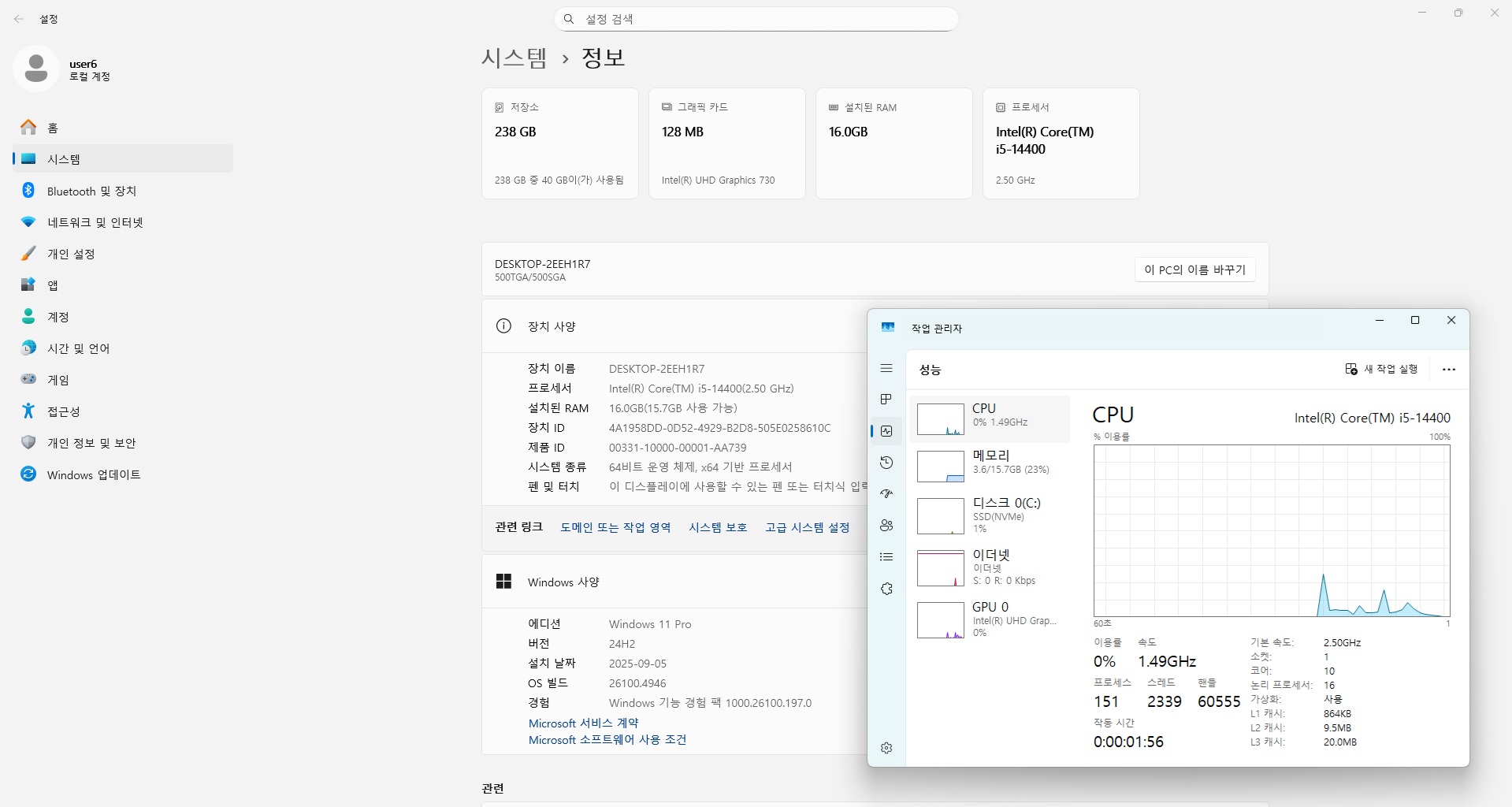Image resolution: width=1512 pixels, height=807 pixels.
Task: Click the 게임 controller icon
Action: [x=28, y=379]
